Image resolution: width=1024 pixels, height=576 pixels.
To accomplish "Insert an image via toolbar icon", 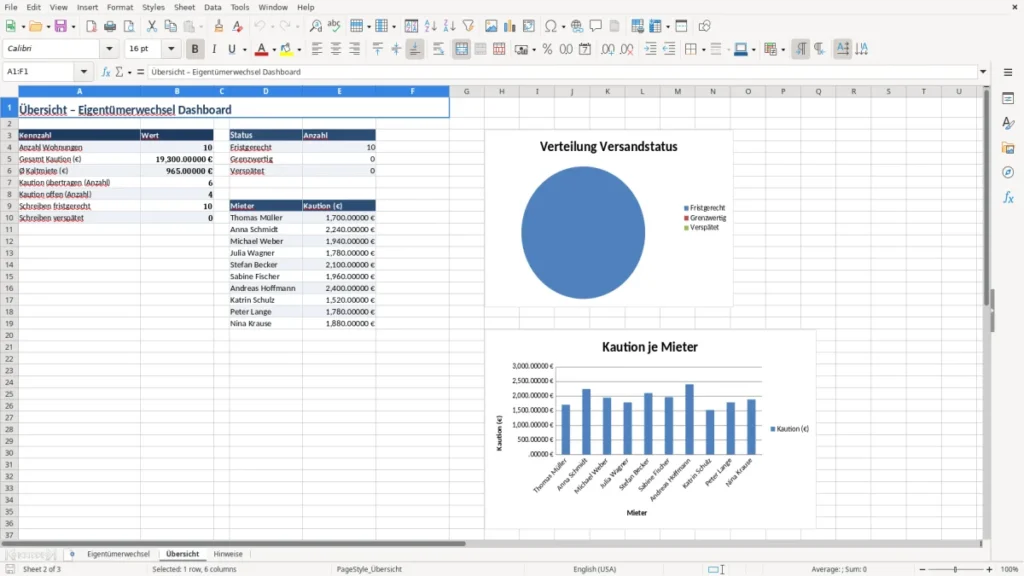I will click(x=491, y=26).
